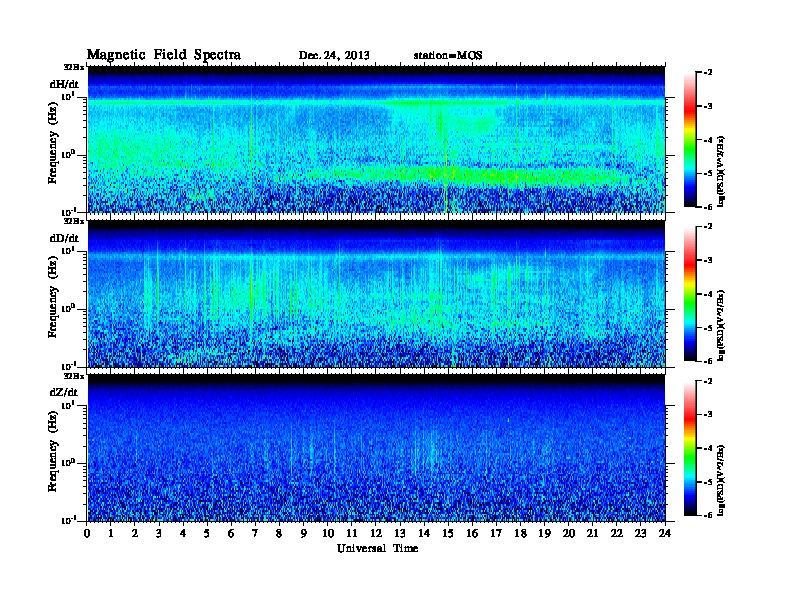Click the 'dH/dt' panel label
Viewport: 792px width, 612px height.
coord(64,85)
